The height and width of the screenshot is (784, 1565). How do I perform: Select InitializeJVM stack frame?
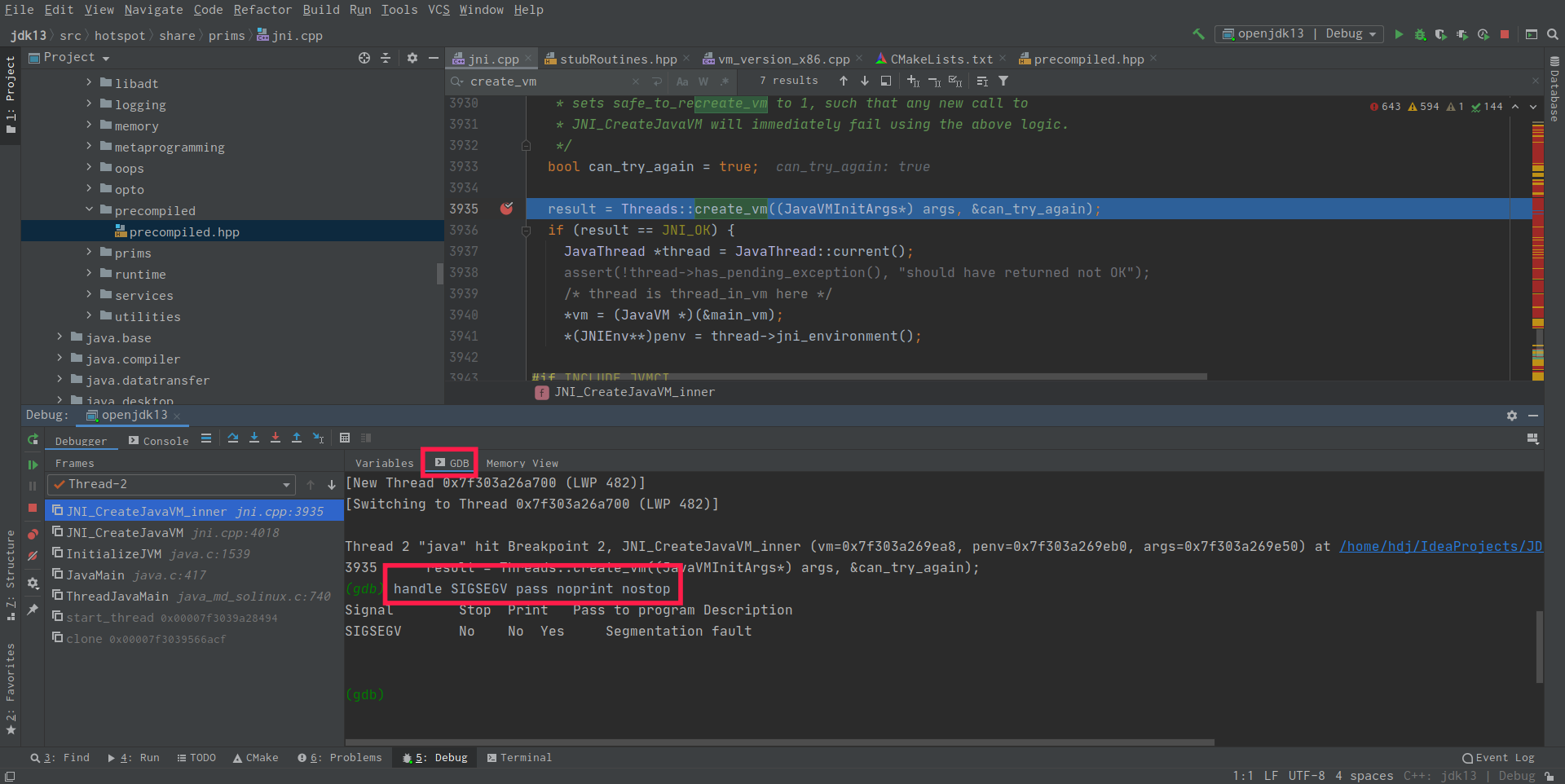pyautogui.click(x=194, y=554)
